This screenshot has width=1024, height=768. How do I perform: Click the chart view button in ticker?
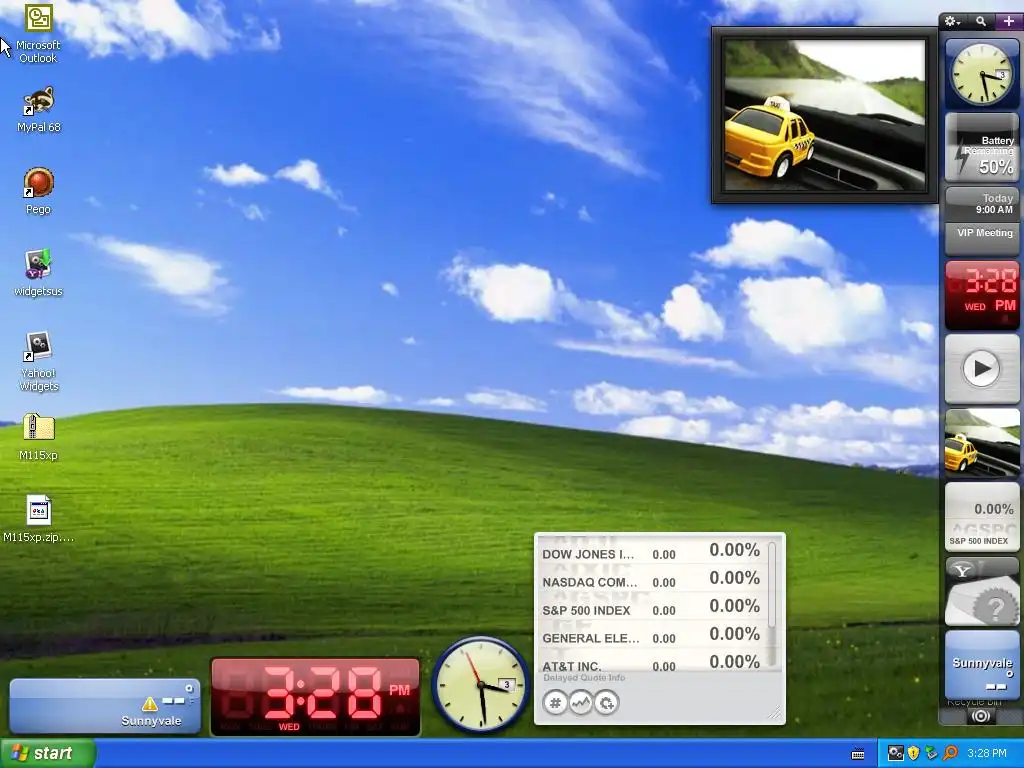[x=581, y=703]
